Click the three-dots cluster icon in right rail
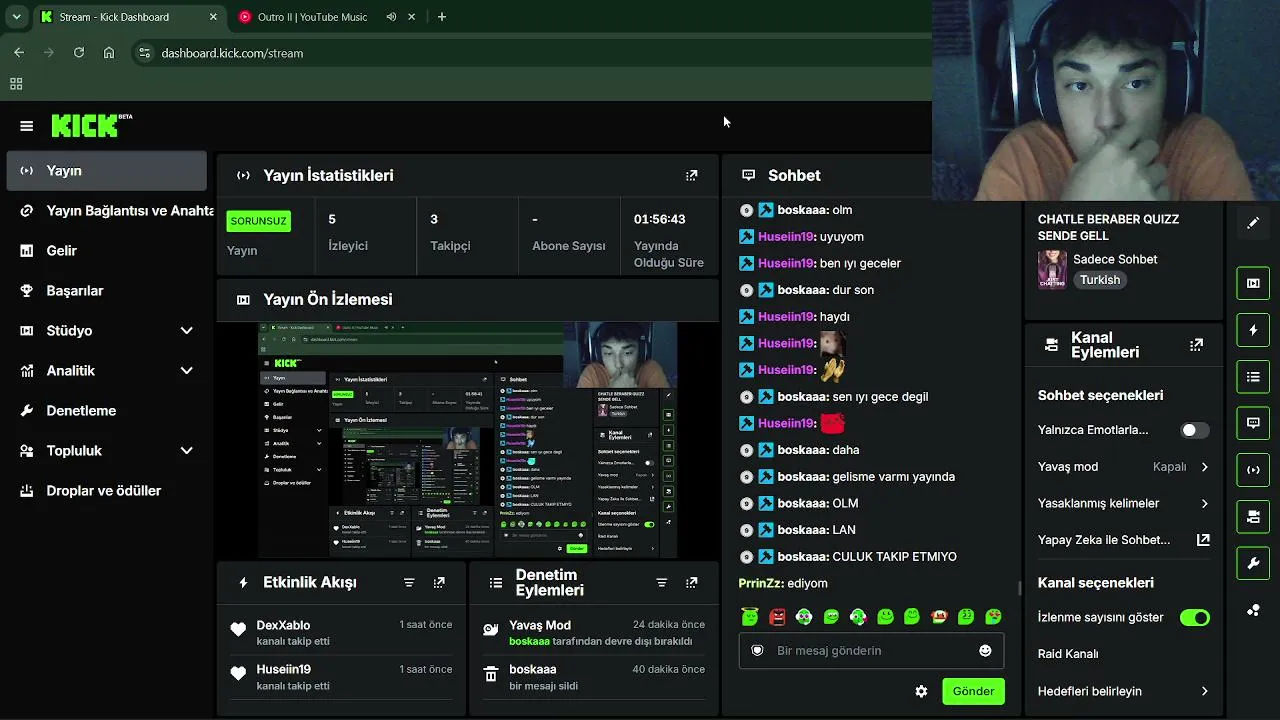Screen dimensions: 1280x720 point(1253,610)
